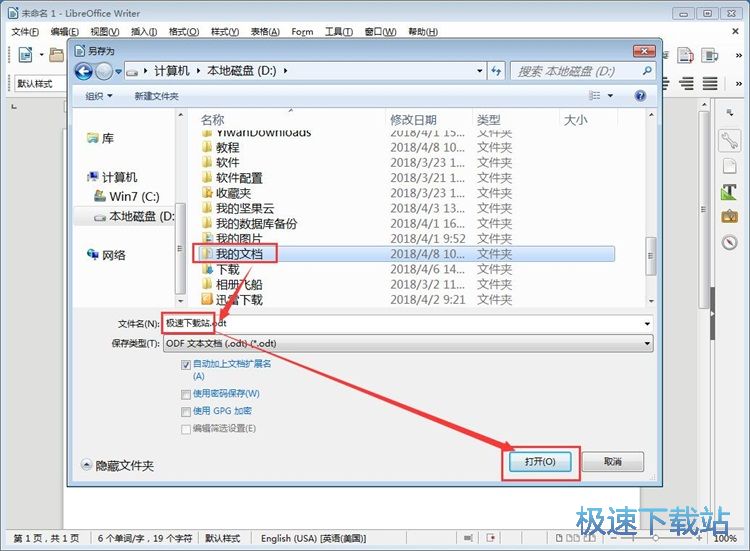
Task: Enable the save with password checkbox
Action: pos(186,395)
